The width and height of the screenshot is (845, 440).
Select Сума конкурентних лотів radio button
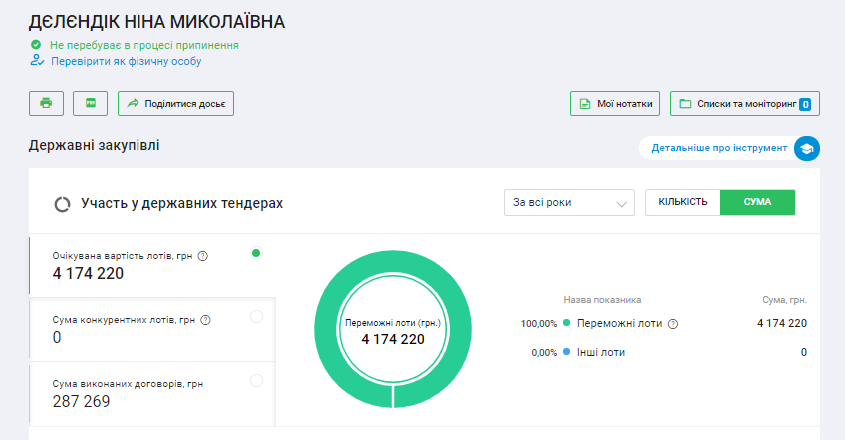tap(257, 317)
